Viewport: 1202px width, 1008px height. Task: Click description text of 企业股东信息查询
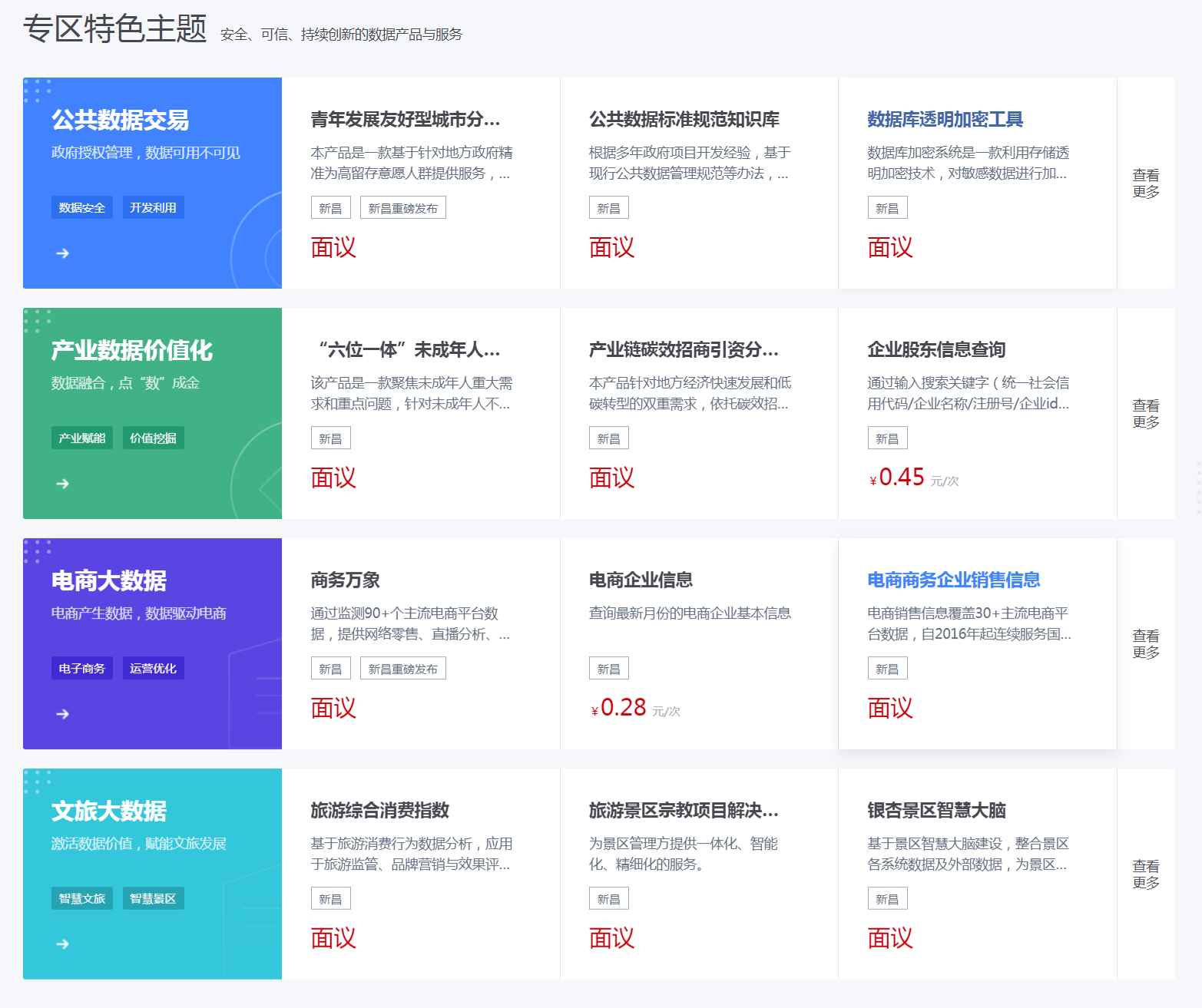point(969,393)
